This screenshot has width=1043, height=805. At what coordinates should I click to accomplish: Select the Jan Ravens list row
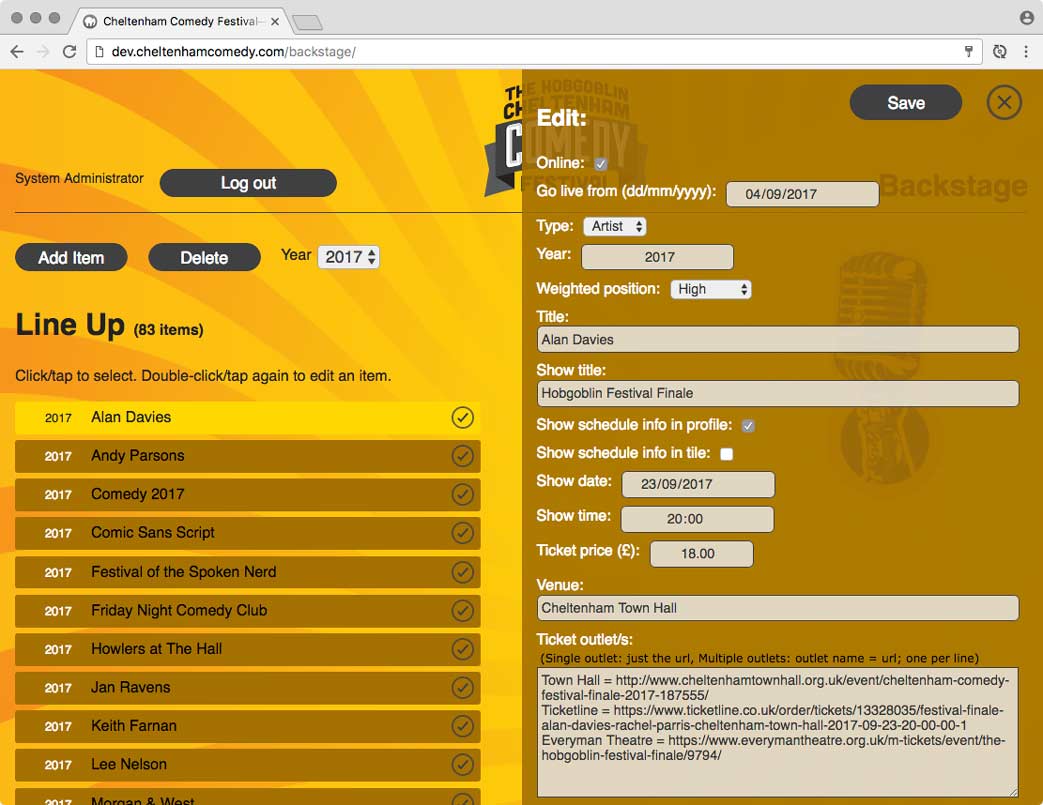pos(247,688)
